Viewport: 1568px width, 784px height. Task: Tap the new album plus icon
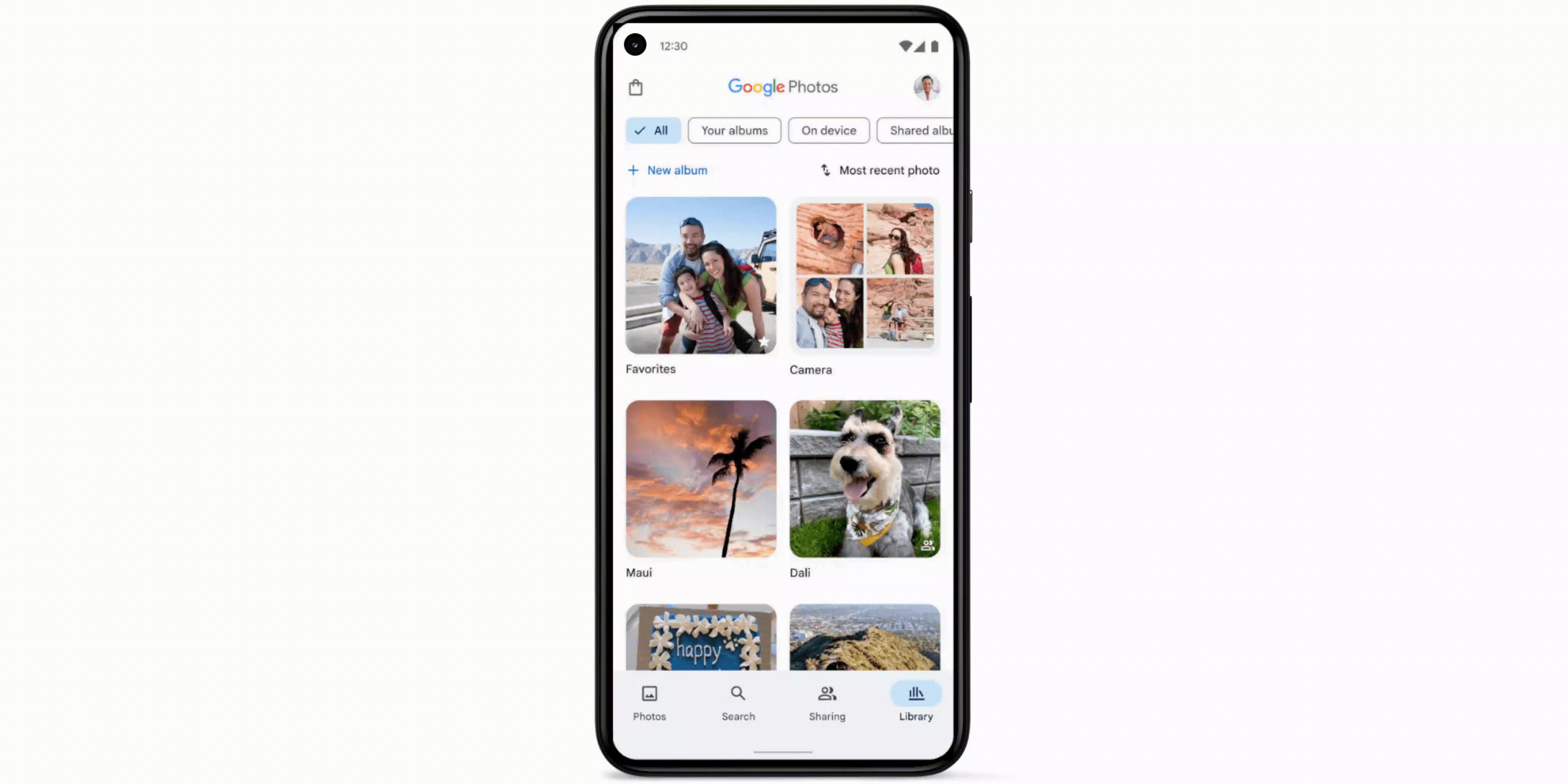point(633,170)
